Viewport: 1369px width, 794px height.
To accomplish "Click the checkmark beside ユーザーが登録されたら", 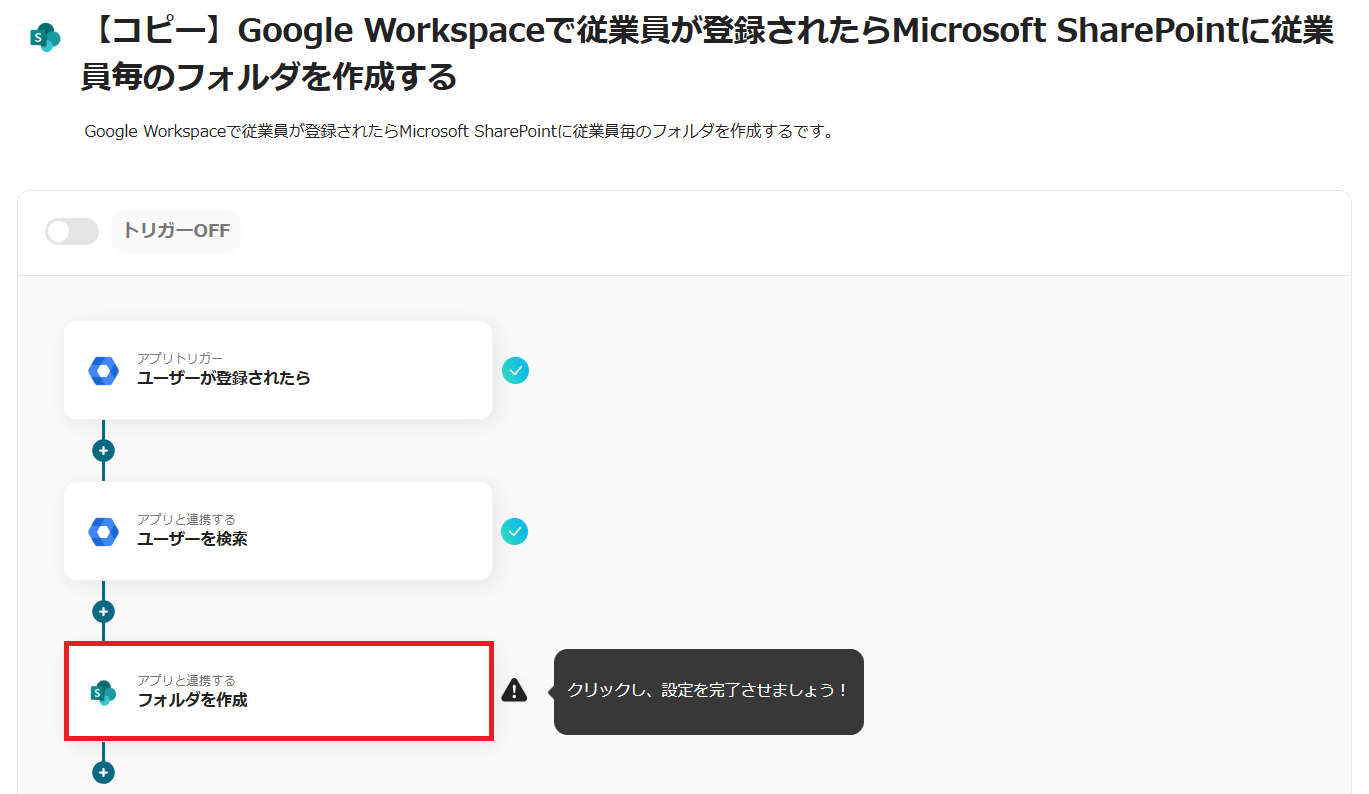I will coord(515,371).
